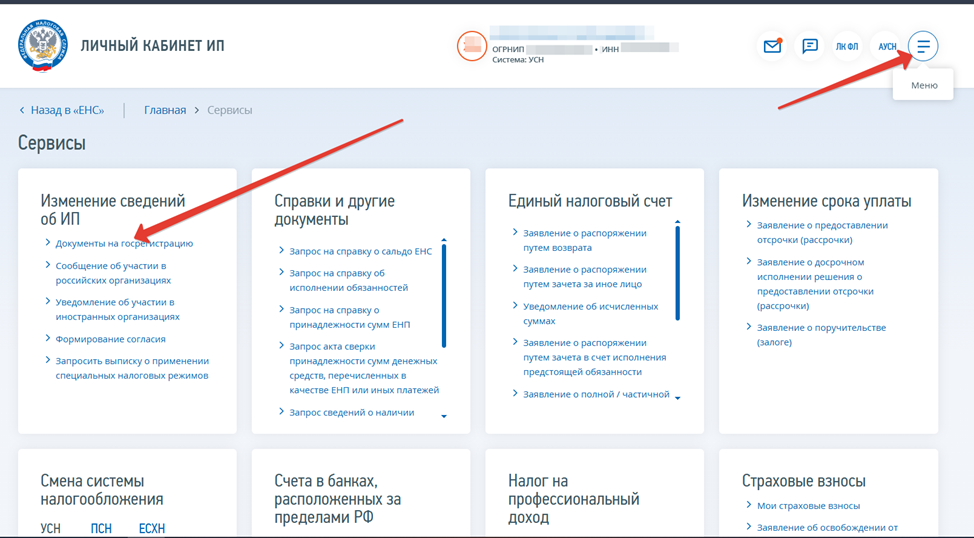Click the Изменение срока уплаты heading

tap(826, 201)
